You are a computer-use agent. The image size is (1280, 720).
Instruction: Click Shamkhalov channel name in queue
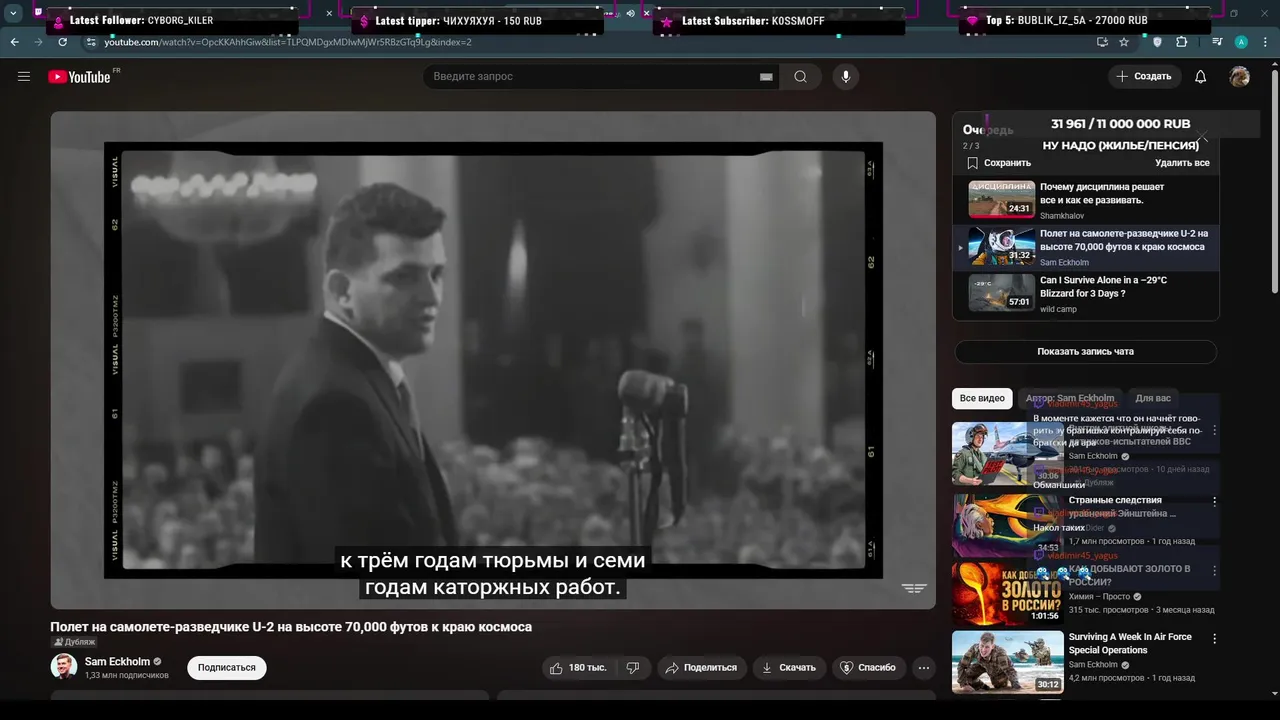(1062, 216)
